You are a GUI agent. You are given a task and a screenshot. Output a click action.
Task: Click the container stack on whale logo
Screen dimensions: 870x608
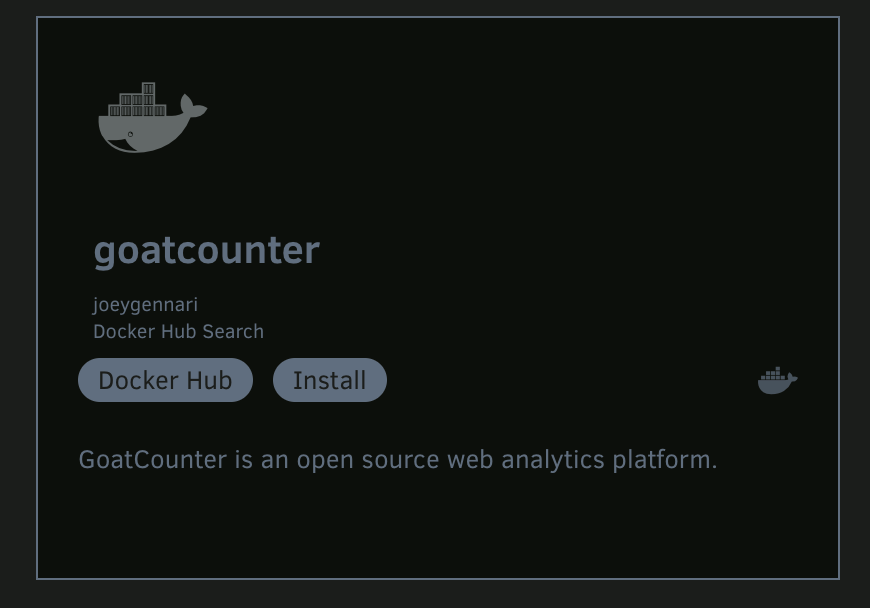point(137,100)
